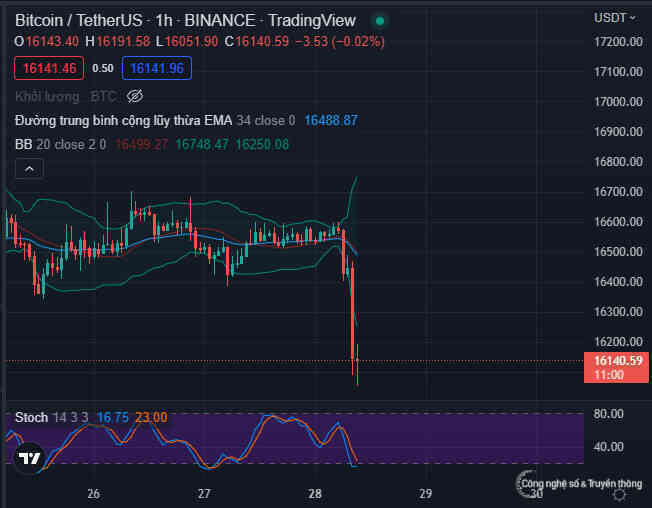This screenshot has width=652, height=508.
Task: Click the date label 28 on time axis
Action: [315, 494]
